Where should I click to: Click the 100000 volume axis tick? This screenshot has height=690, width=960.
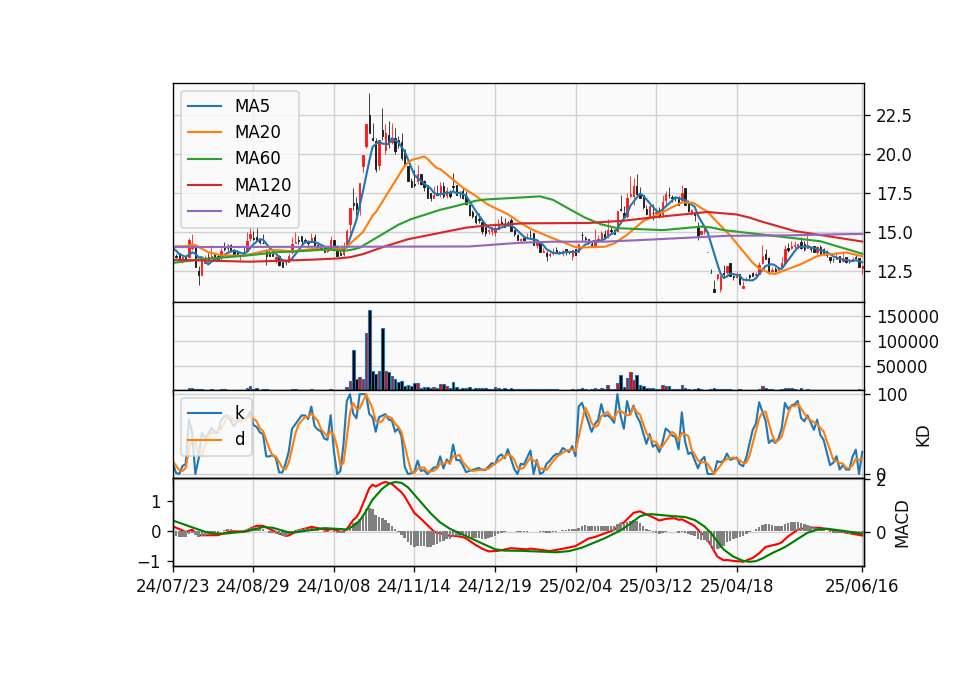pyautogui.click(x=907, y=342)
